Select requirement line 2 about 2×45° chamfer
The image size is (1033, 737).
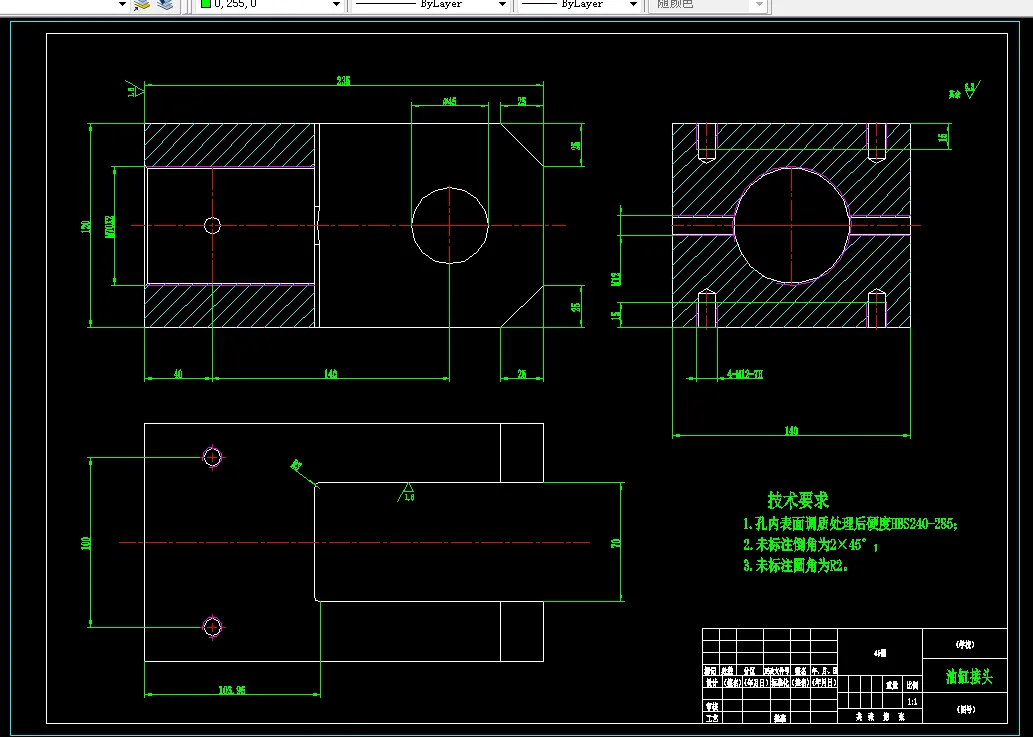coord(810,545)
